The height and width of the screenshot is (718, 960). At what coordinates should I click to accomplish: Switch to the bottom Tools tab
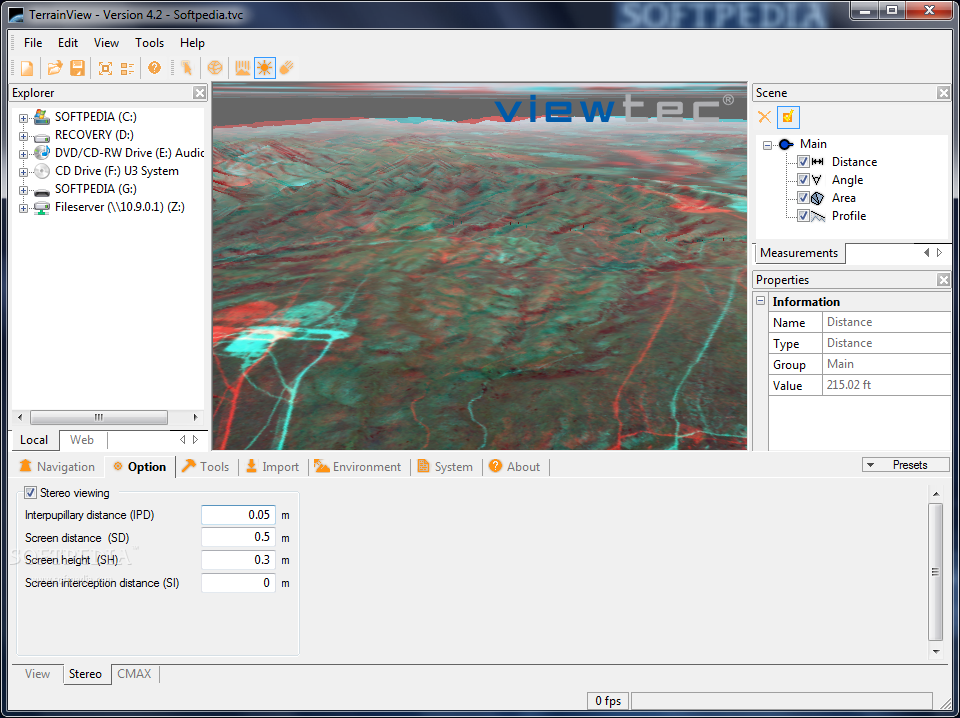pyautogui.click(x=206, y=466)
